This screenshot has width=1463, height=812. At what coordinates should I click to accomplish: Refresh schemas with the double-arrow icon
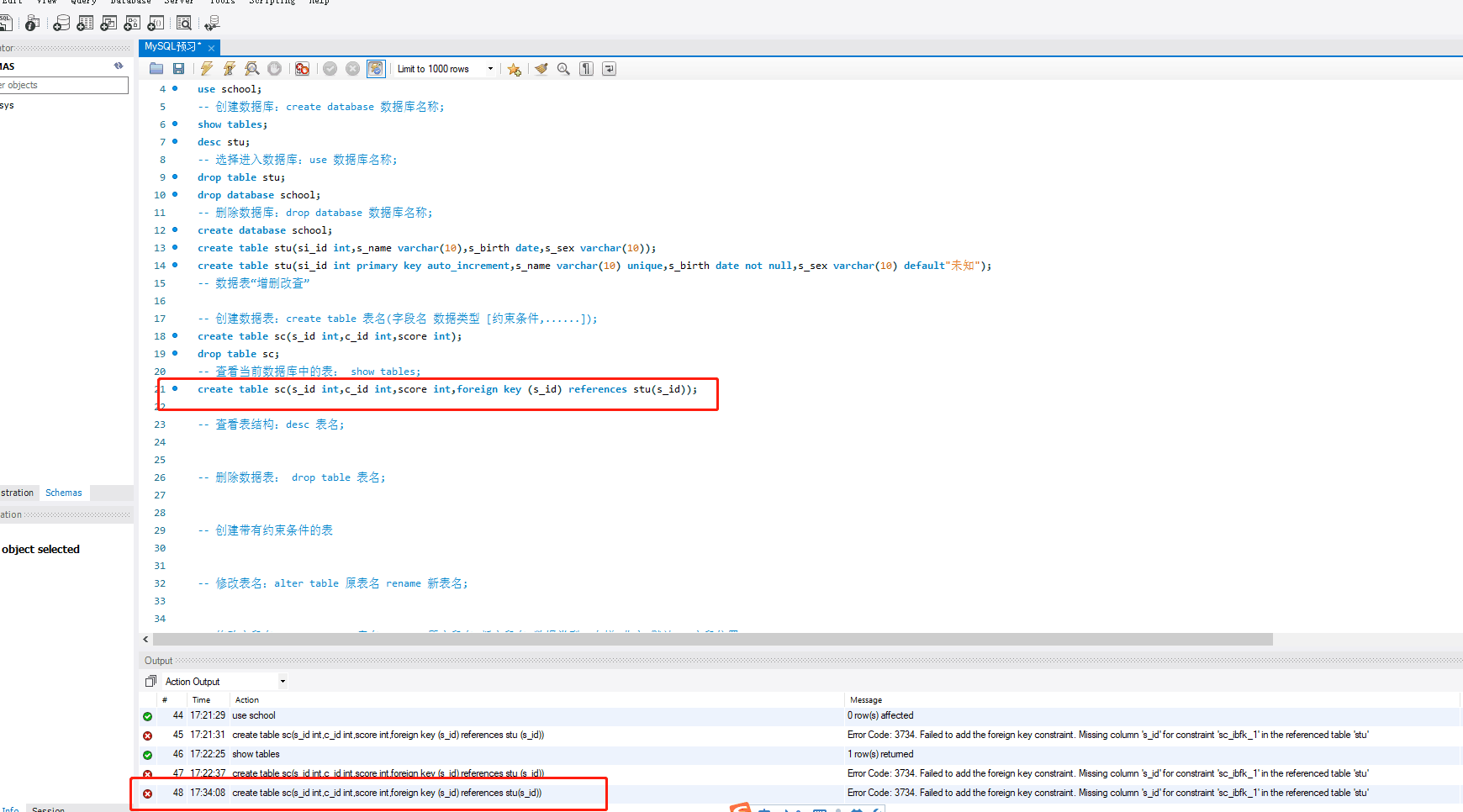[119, 66]
